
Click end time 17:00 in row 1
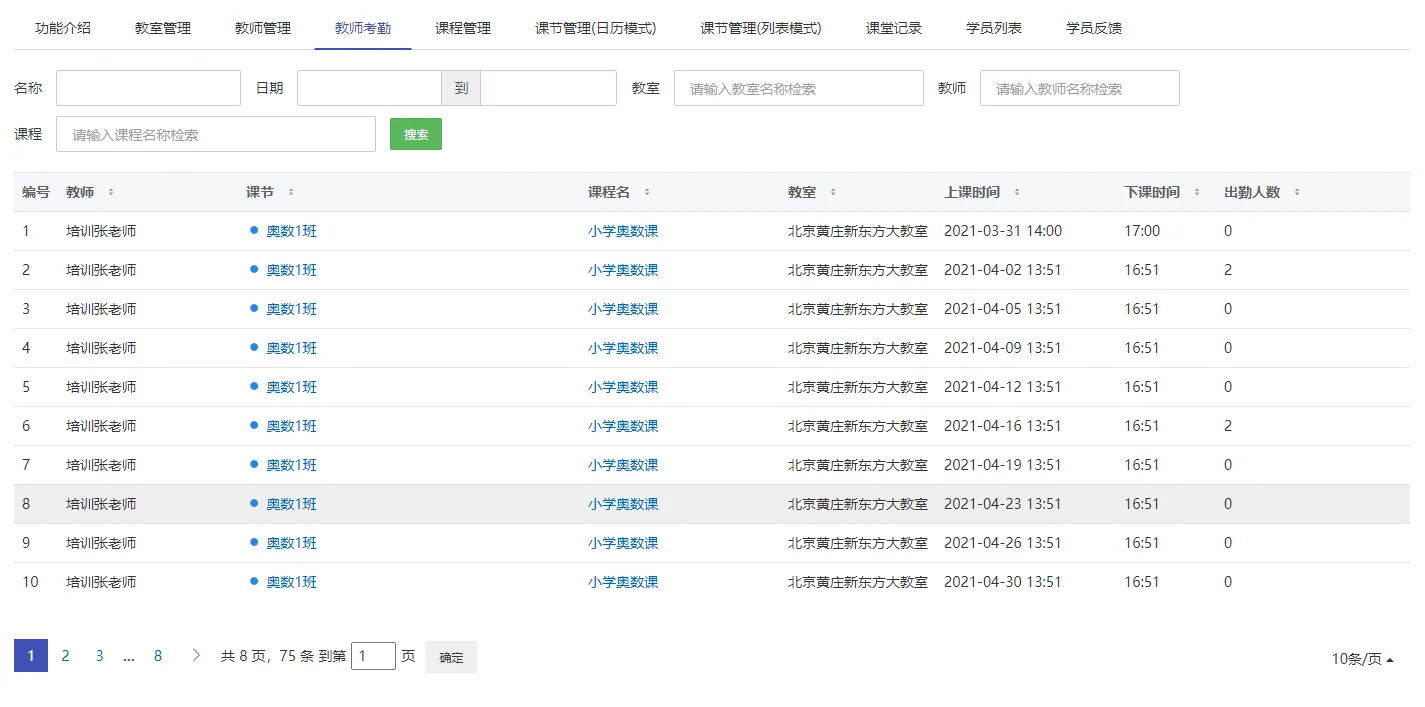[1142, 231]
